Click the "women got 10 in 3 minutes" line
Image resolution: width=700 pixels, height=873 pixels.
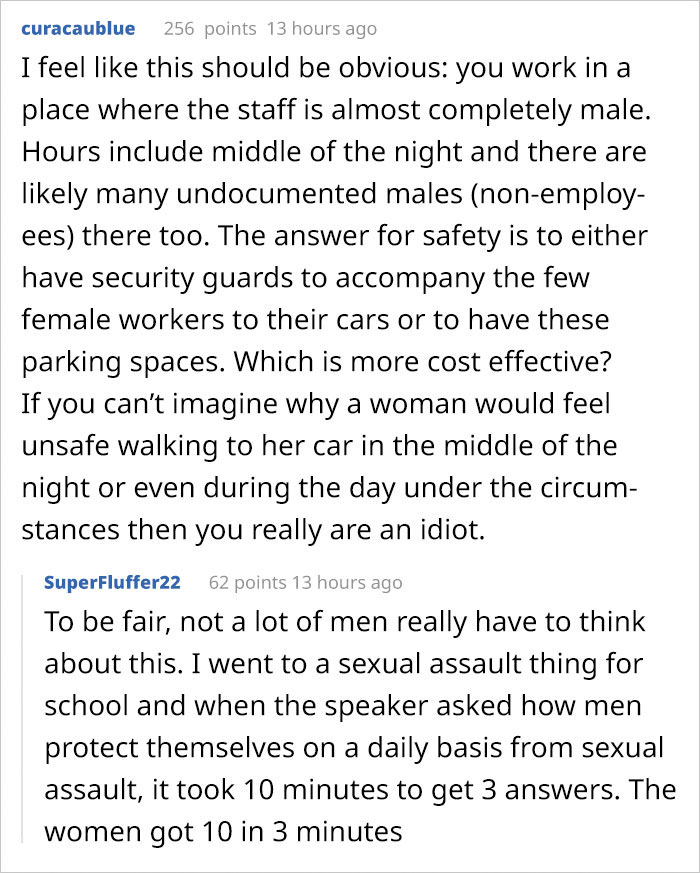(x=223, y=831)
